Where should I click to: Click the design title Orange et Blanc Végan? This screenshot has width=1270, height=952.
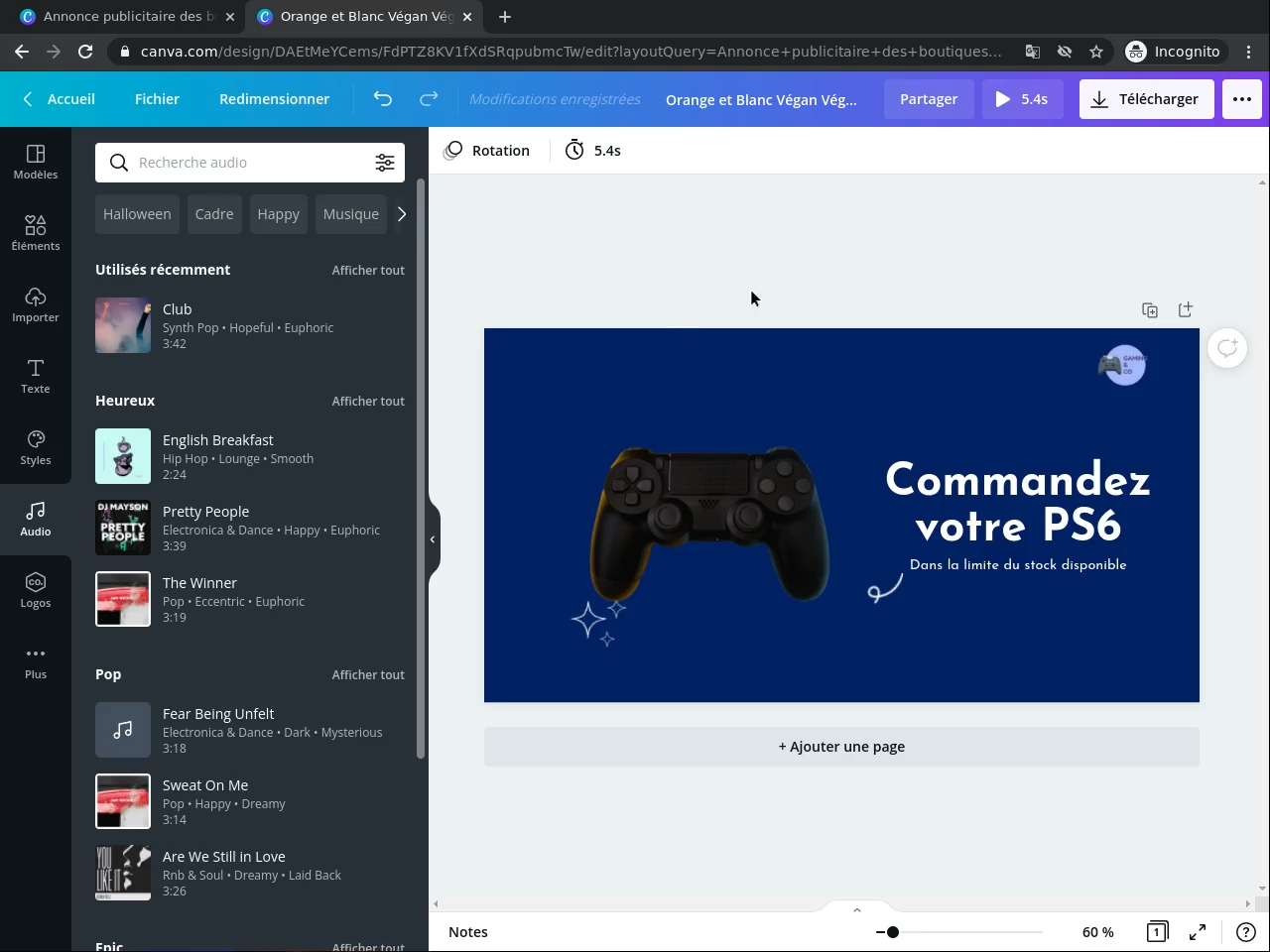(761, 99)
